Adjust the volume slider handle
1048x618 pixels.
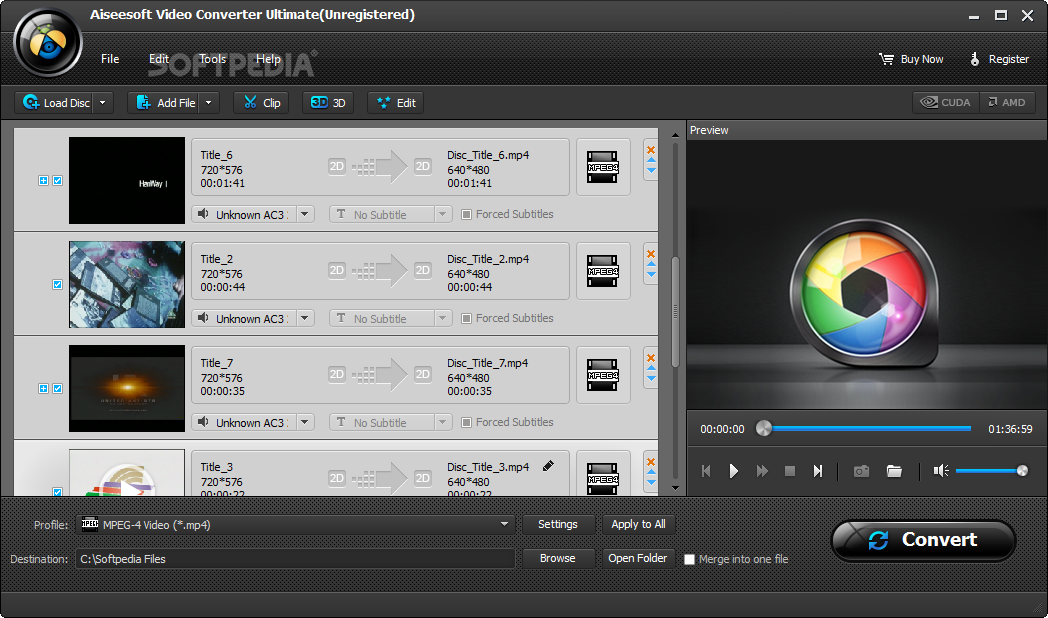pos(1022,471)
